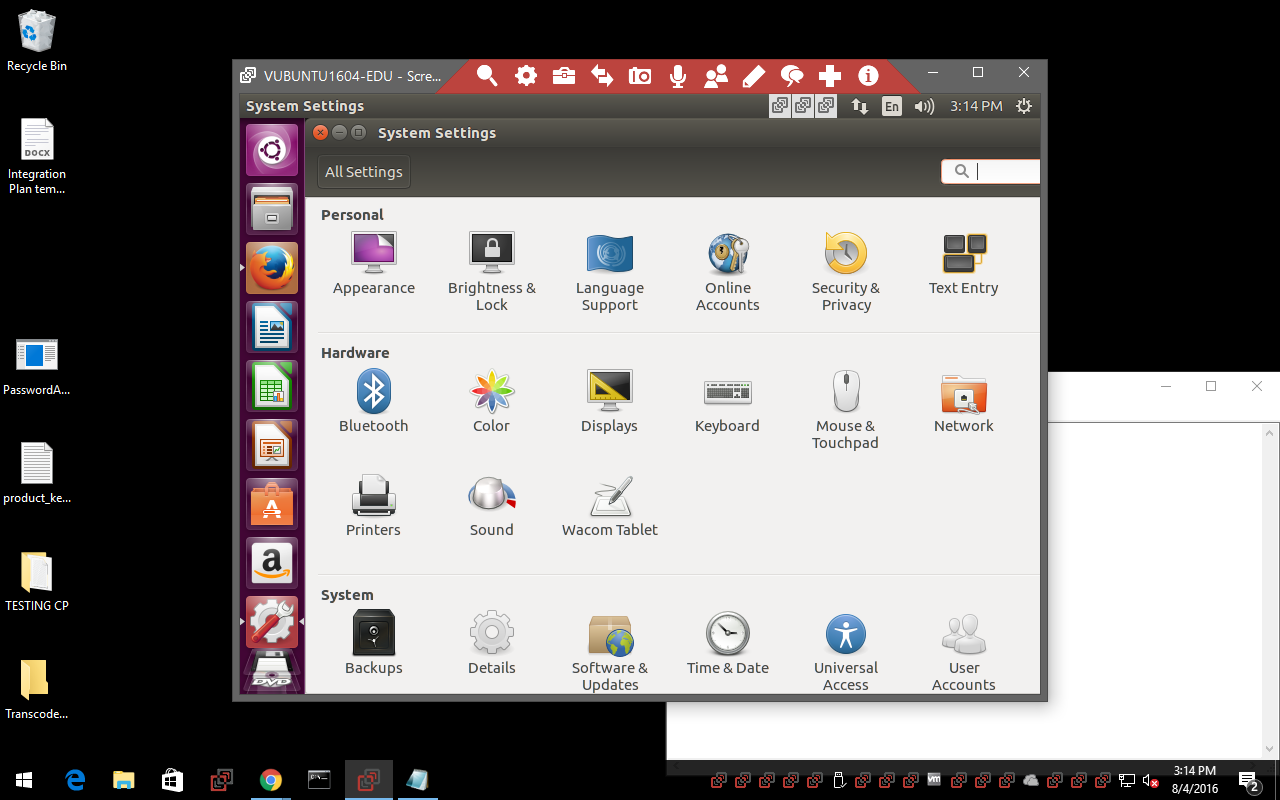Open Microsoft Edge from the taskbar
This screenshot has width=1280, height=800.
tap(75, 780)
